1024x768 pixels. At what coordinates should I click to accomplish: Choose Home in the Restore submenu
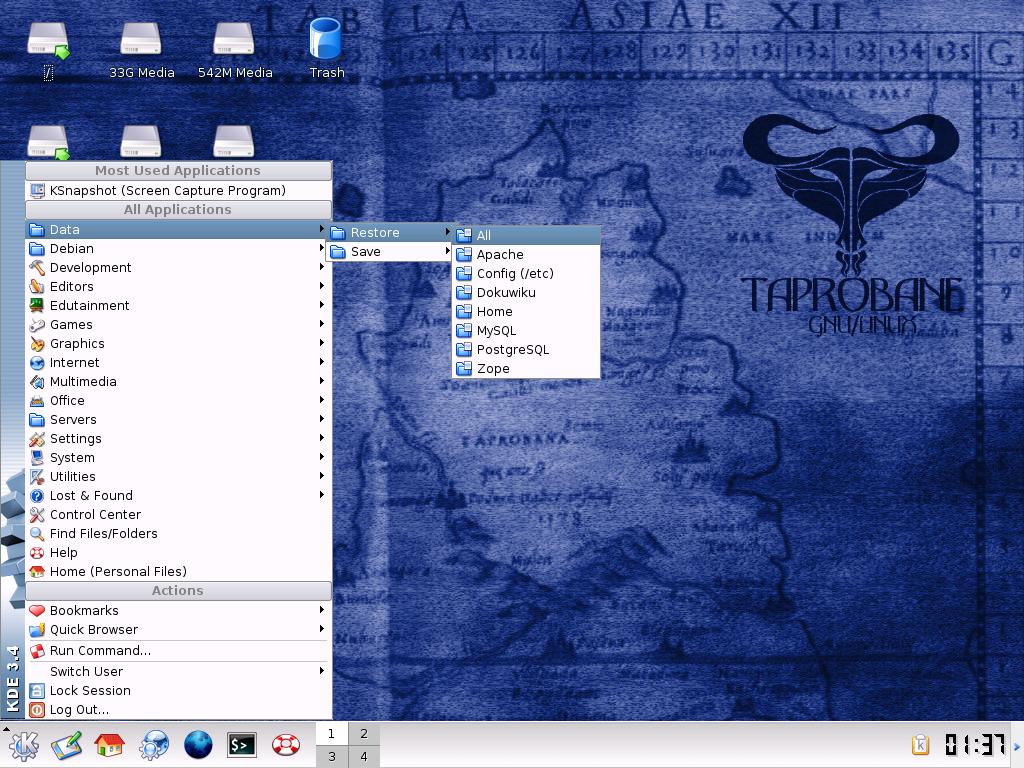point(526,312)
